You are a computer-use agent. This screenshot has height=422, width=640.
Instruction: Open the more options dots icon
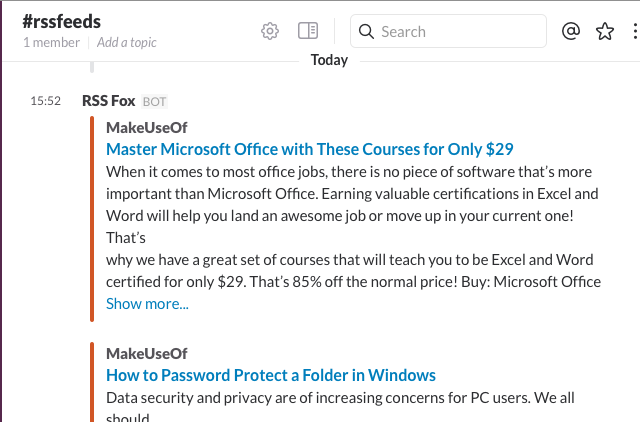[635, 31]
